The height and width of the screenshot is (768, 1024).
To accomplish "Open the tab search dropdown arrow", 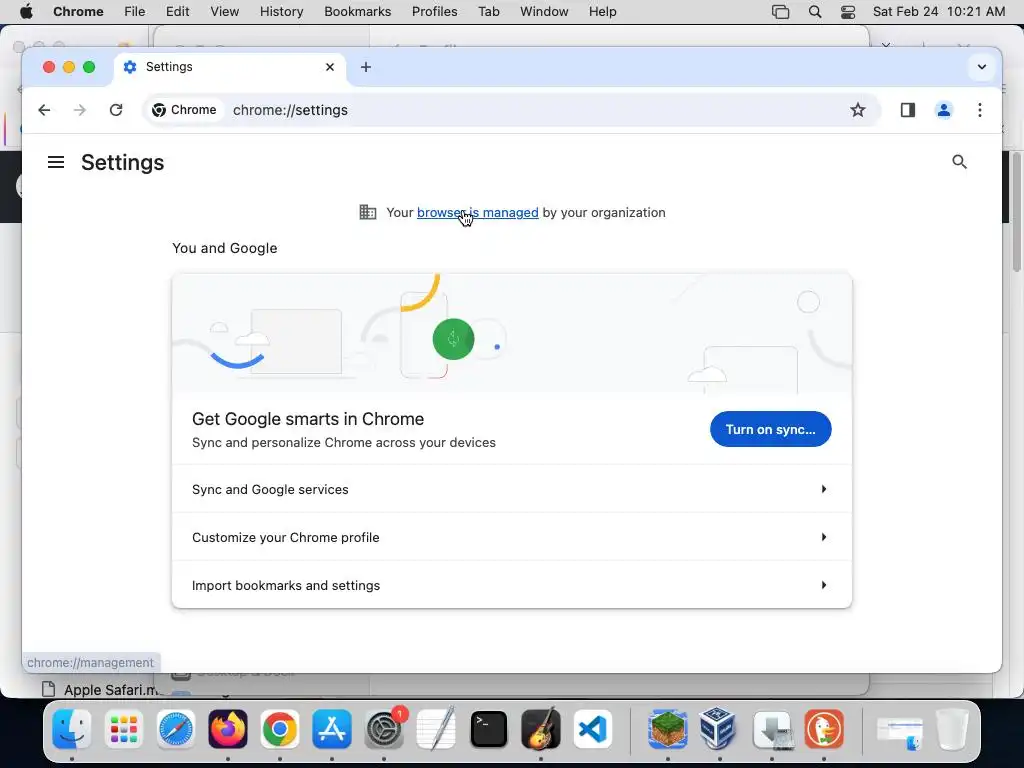I will click(981, 67).
